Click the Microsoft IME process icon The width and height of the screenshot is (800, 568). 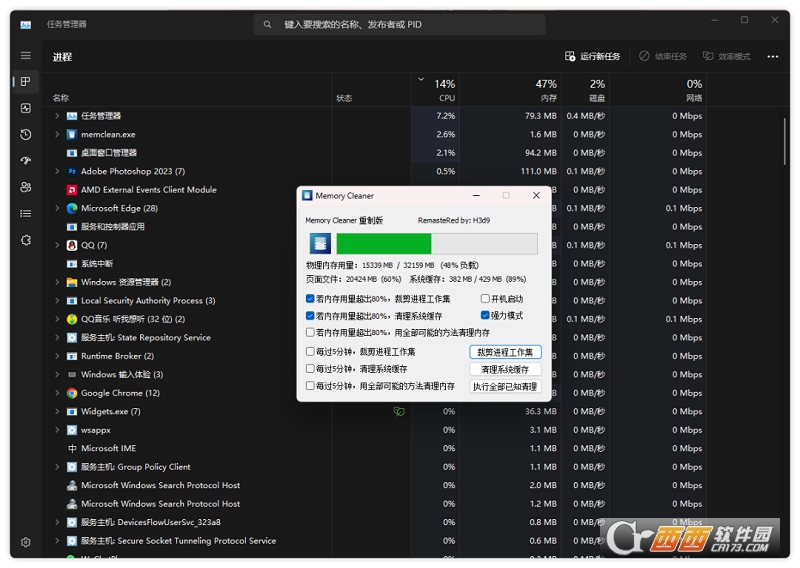point(72,449)
